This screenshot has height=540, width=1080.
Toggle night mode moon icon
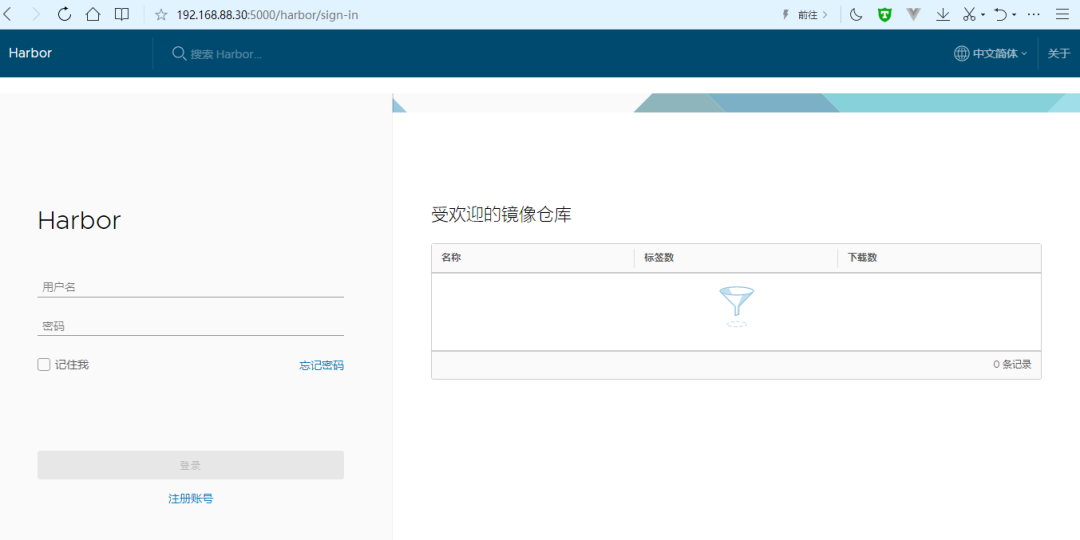[856, 14]
